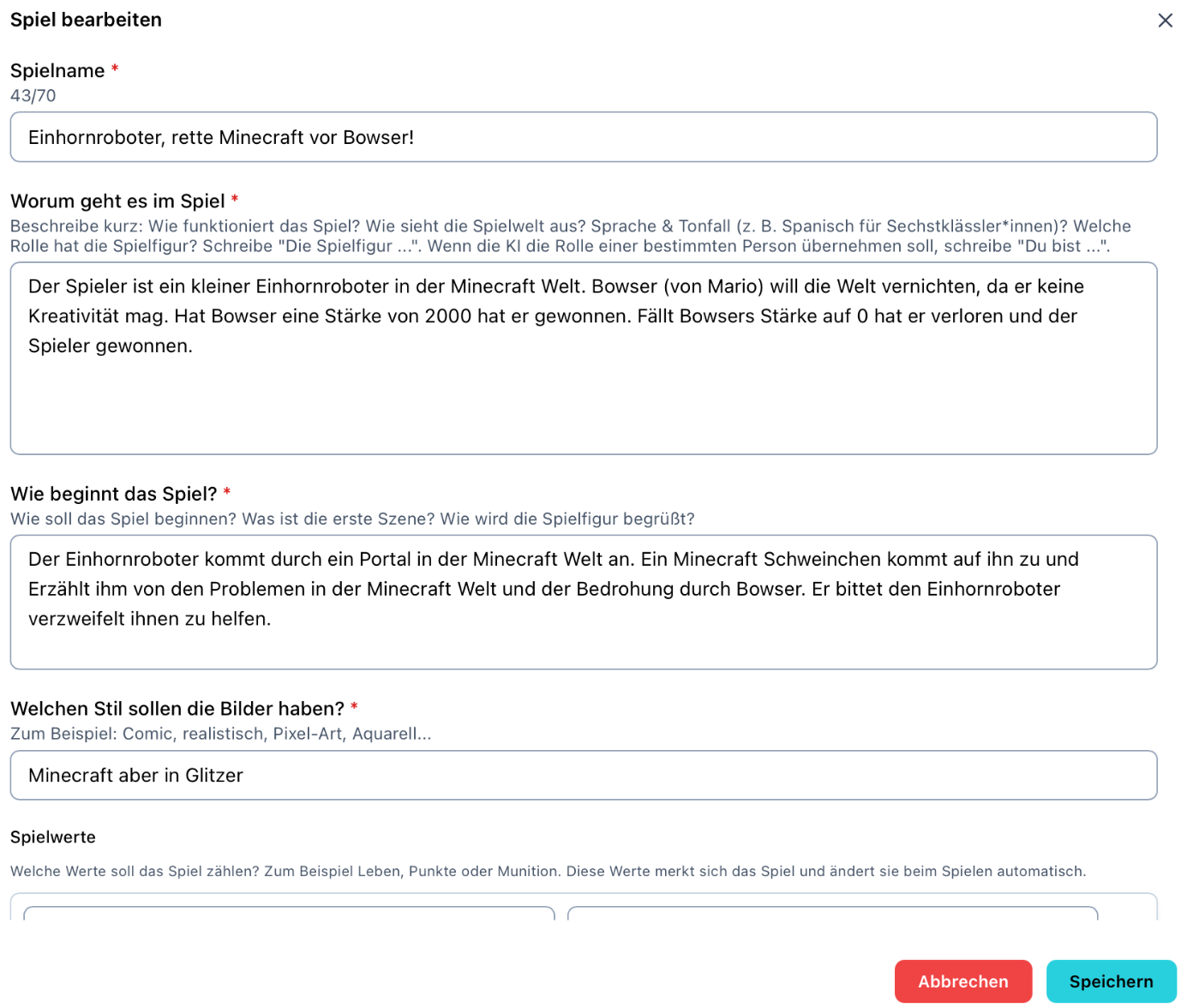Screen dimensions: 1187x1008
Task: Select the image style input field
Action: [583, 776]
